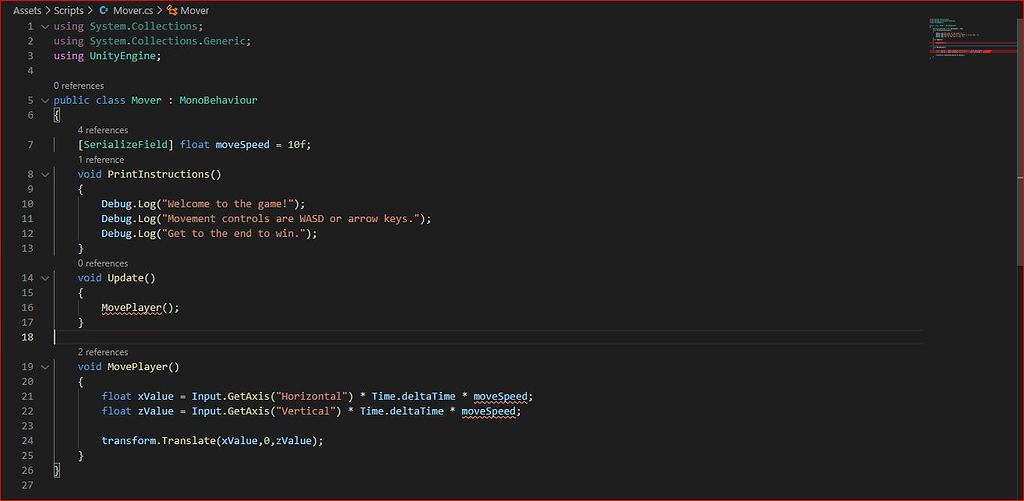Select the Mover class breadcrumb

click(x=195, y=10)
